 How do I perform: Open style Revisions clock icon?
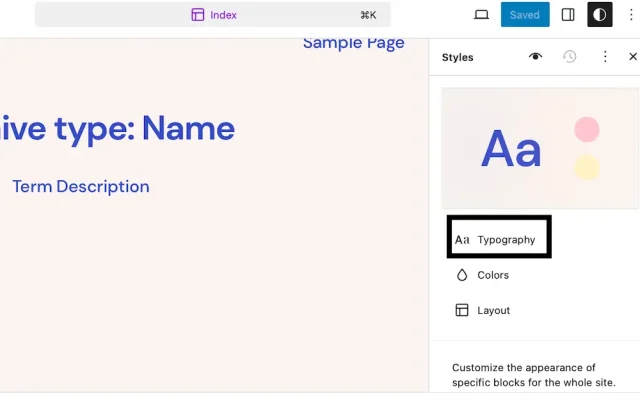(x=570, y=57)
